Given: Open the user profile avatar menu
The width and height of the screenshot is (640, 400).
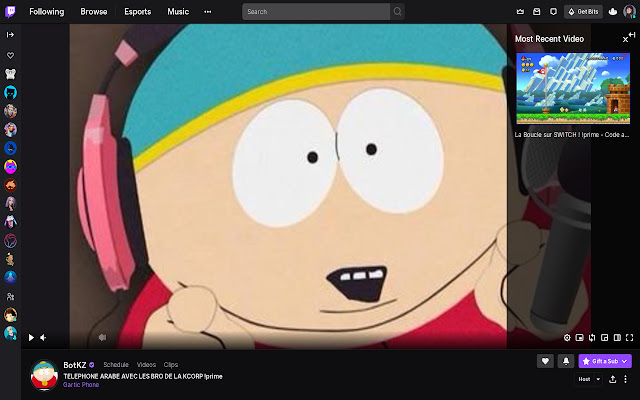Looking at the screenshot, I should (629, 12).
